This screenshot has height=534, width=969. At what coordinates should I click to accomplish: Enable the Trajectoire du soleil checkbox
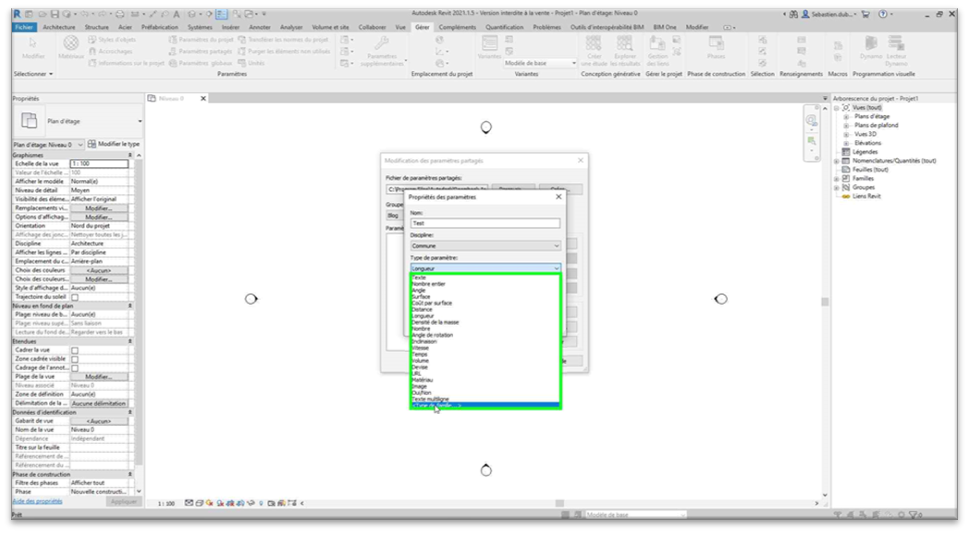[x=74, y=297]
